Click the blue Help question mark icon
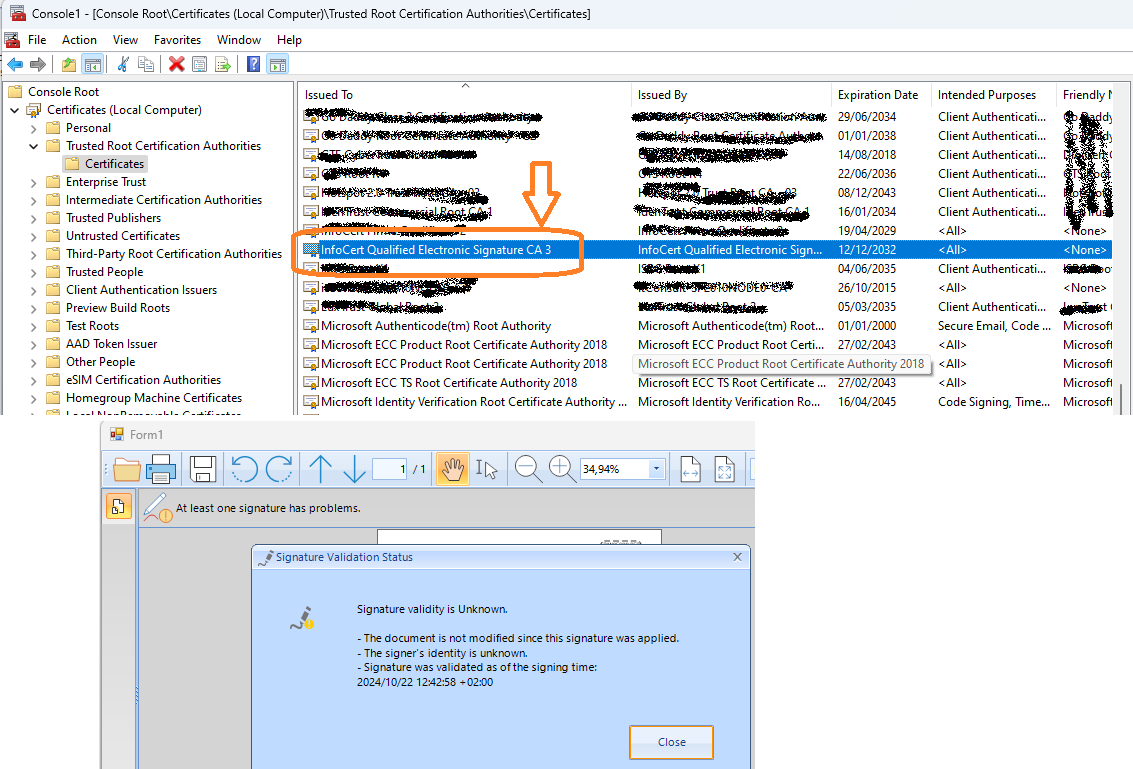 [254, 64]
